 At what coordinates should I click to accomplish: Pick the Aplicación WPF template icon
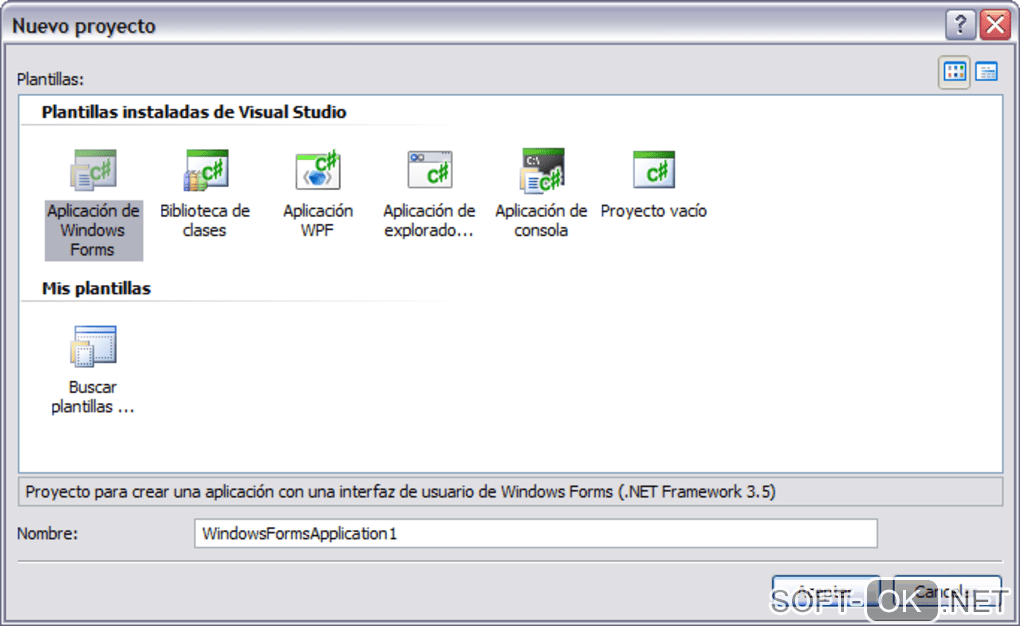[318, 170]
